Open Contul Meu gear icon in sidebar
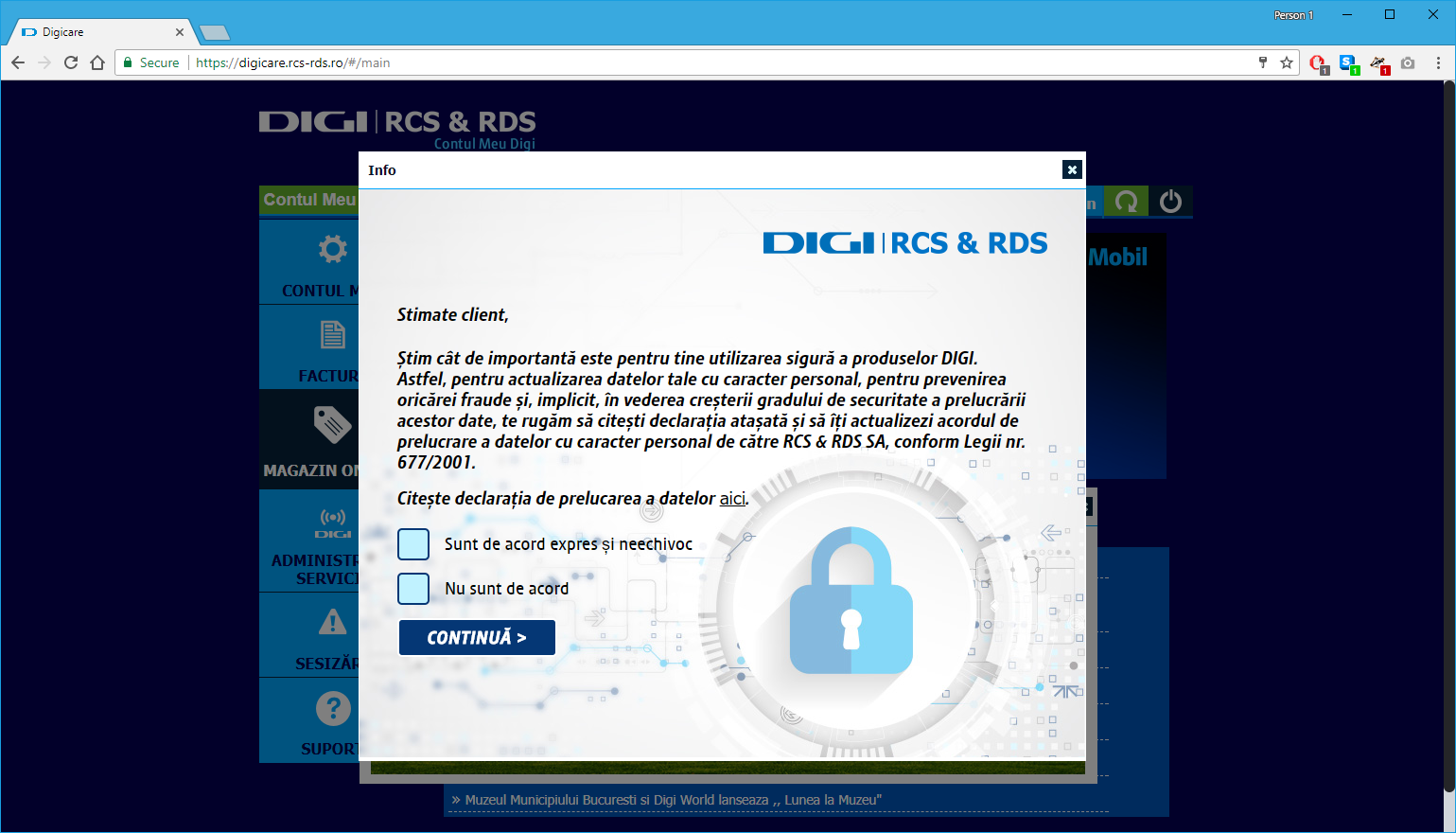This screenshot has height=833, width=1456. pos(332,250)
